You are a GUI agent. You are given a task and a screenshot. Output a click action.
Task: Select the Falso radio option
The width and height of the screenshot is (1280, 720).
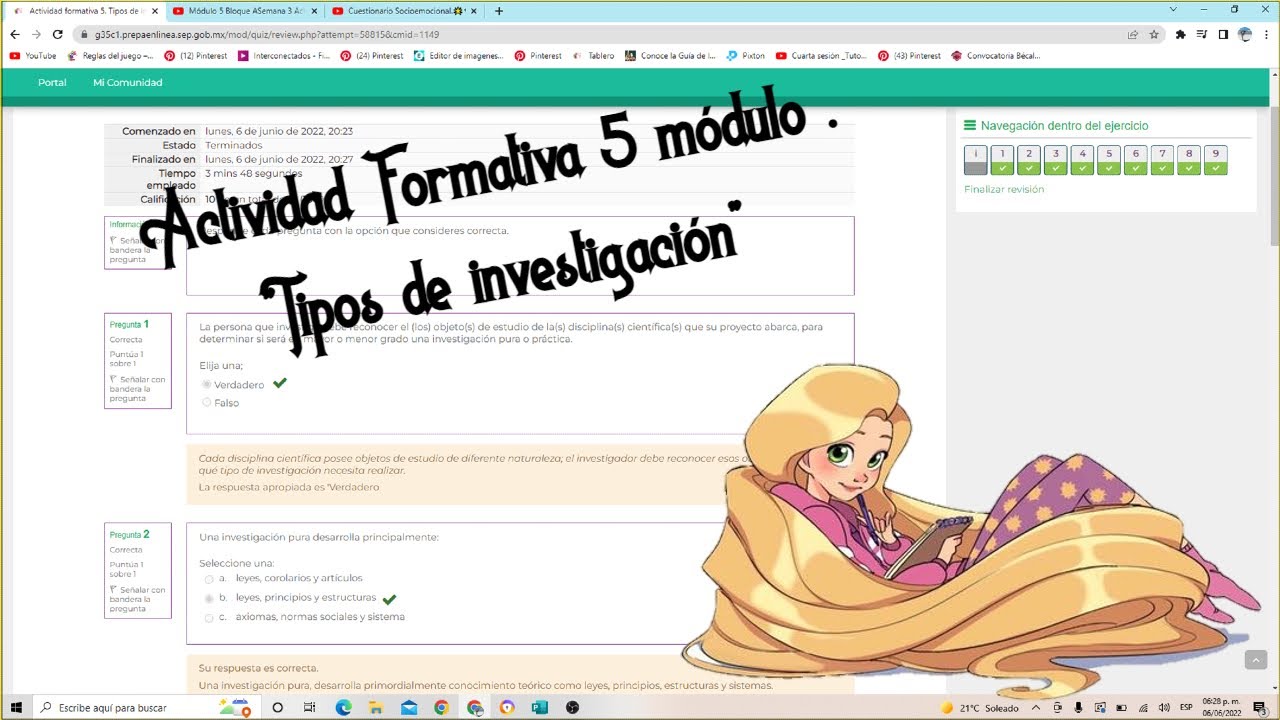tap(207, 402)
